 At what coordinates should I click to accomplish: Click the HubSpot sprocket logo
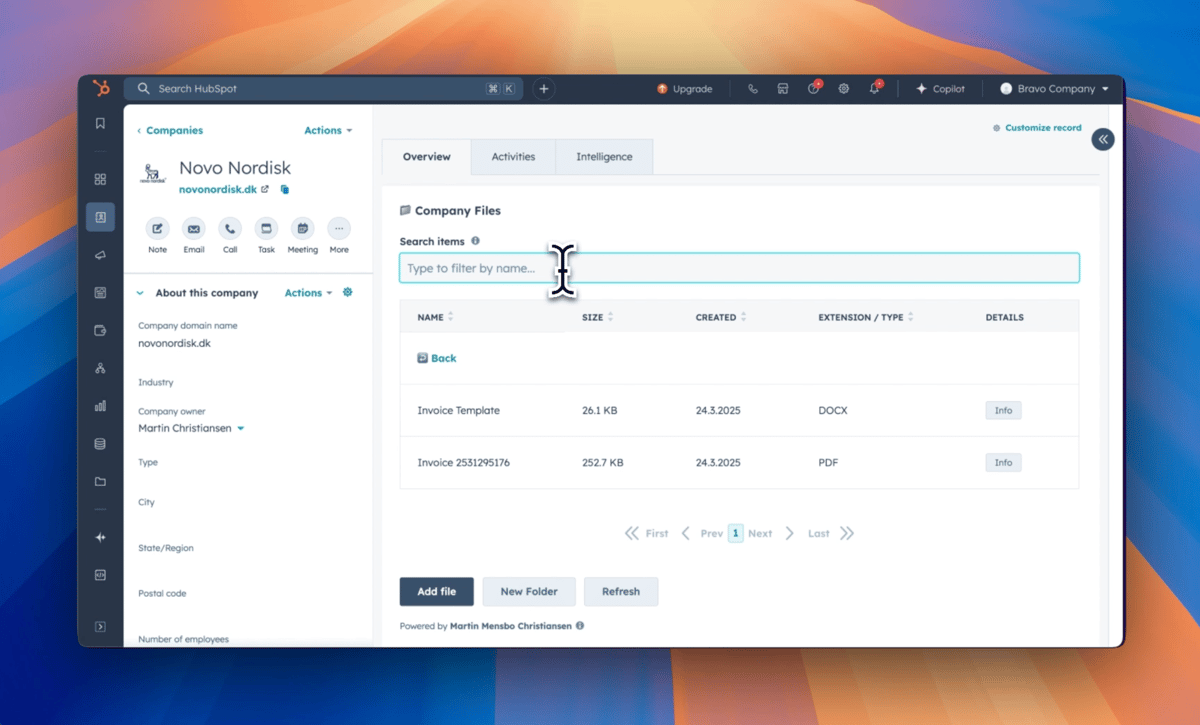click(x=100, y=89)
